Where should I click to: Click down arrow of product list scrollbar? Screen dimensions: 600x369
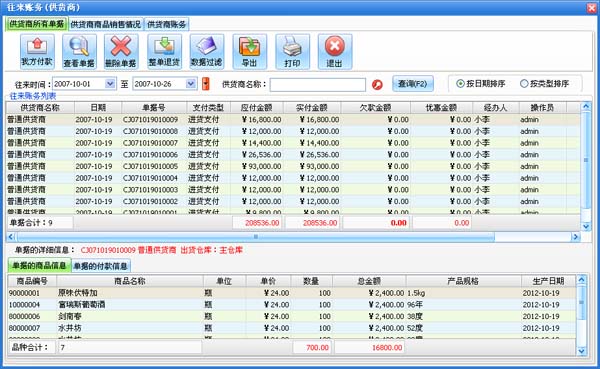(582, 351)
